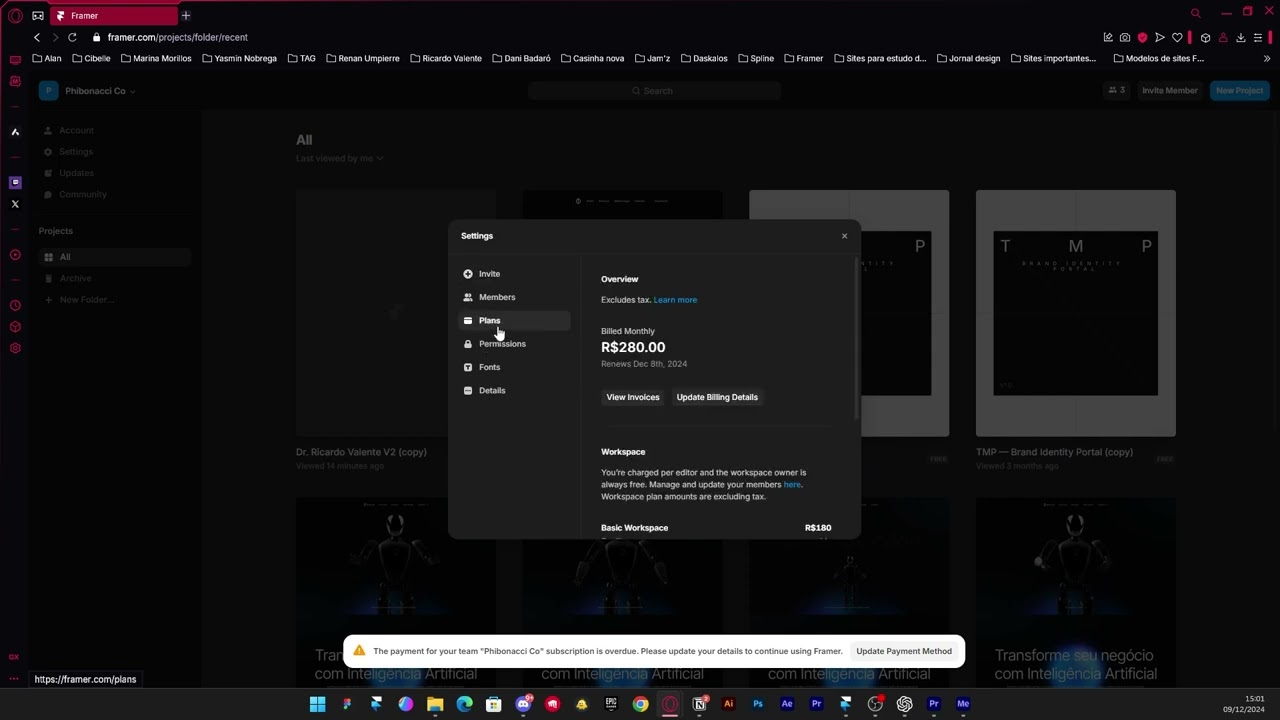Open X in the Opera sidebar
1280x720 pixels.
tap(15, 204)
